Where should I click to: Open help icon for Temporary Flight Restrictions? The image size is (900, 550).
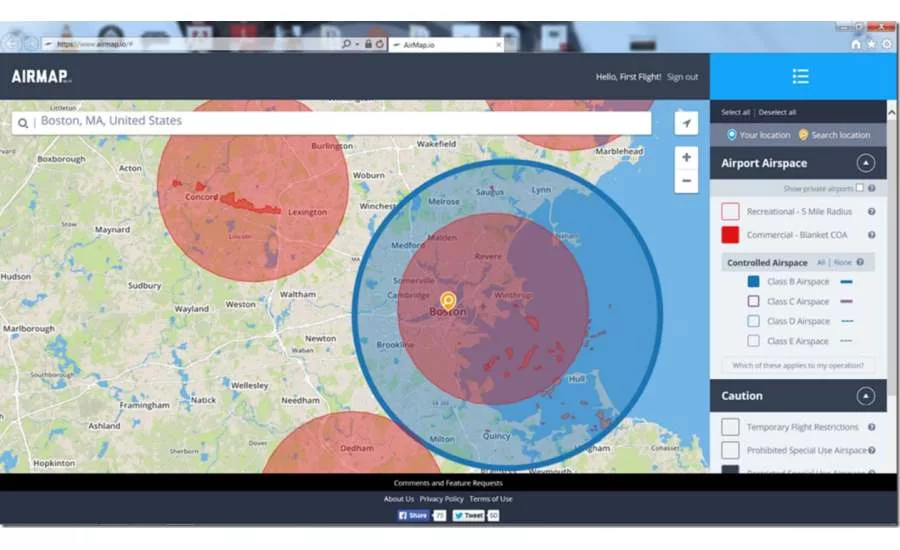[x=871, y=427]
